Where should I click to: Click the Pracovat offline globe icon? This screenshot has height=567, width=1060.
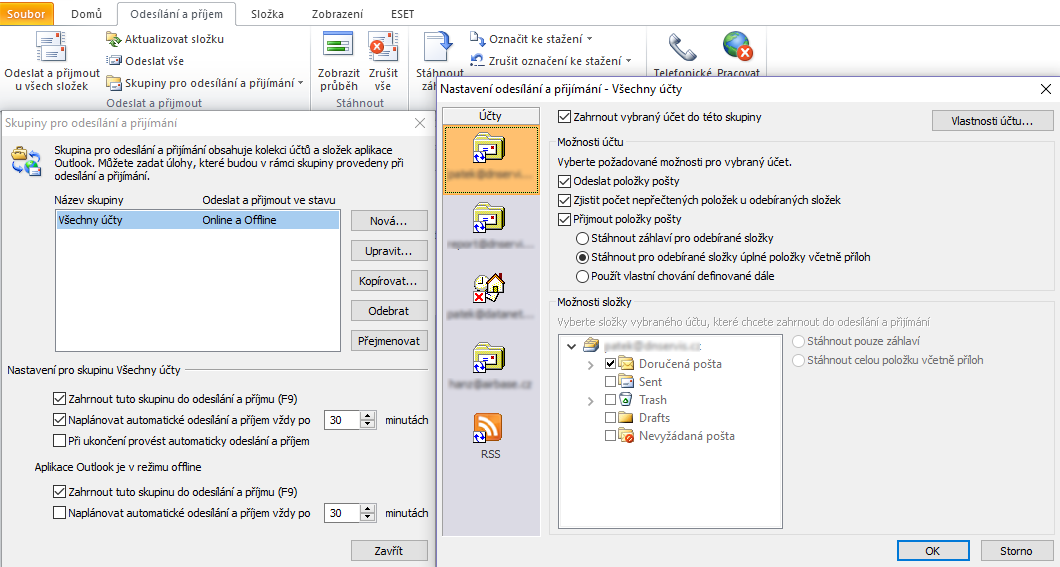click(737, 47)
